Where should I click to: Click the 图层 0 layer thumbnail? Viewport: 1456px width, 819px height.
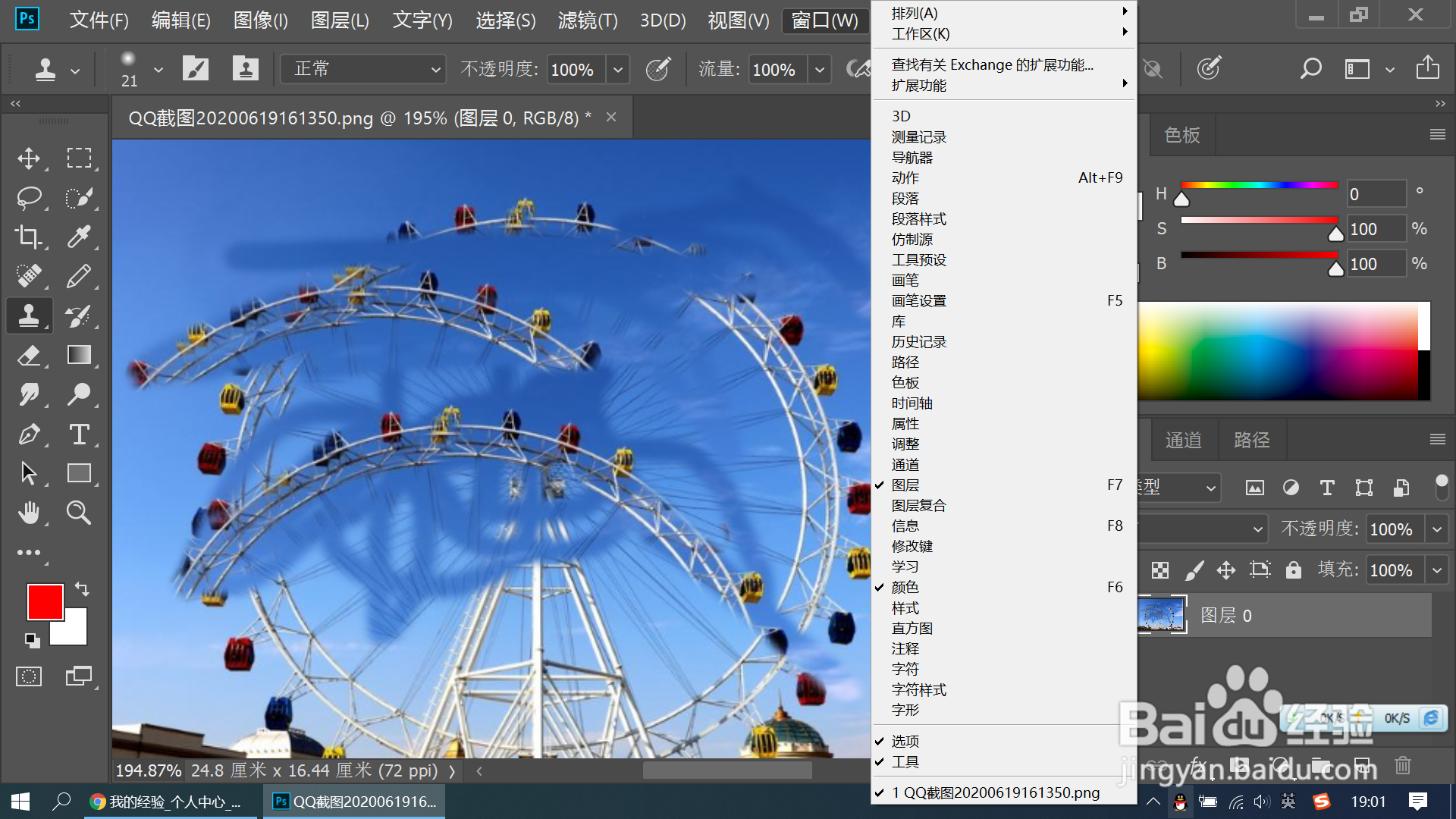point(1160,615)
